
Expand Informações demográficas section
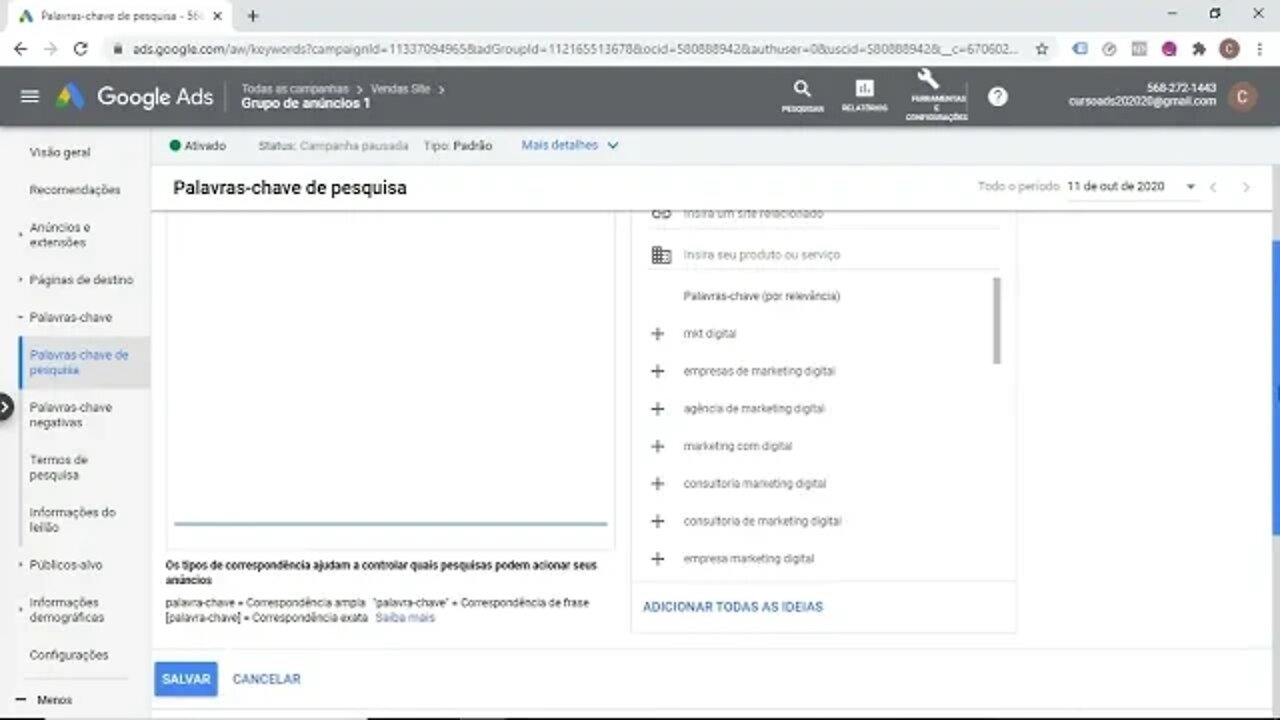click(x=21, y=610)
